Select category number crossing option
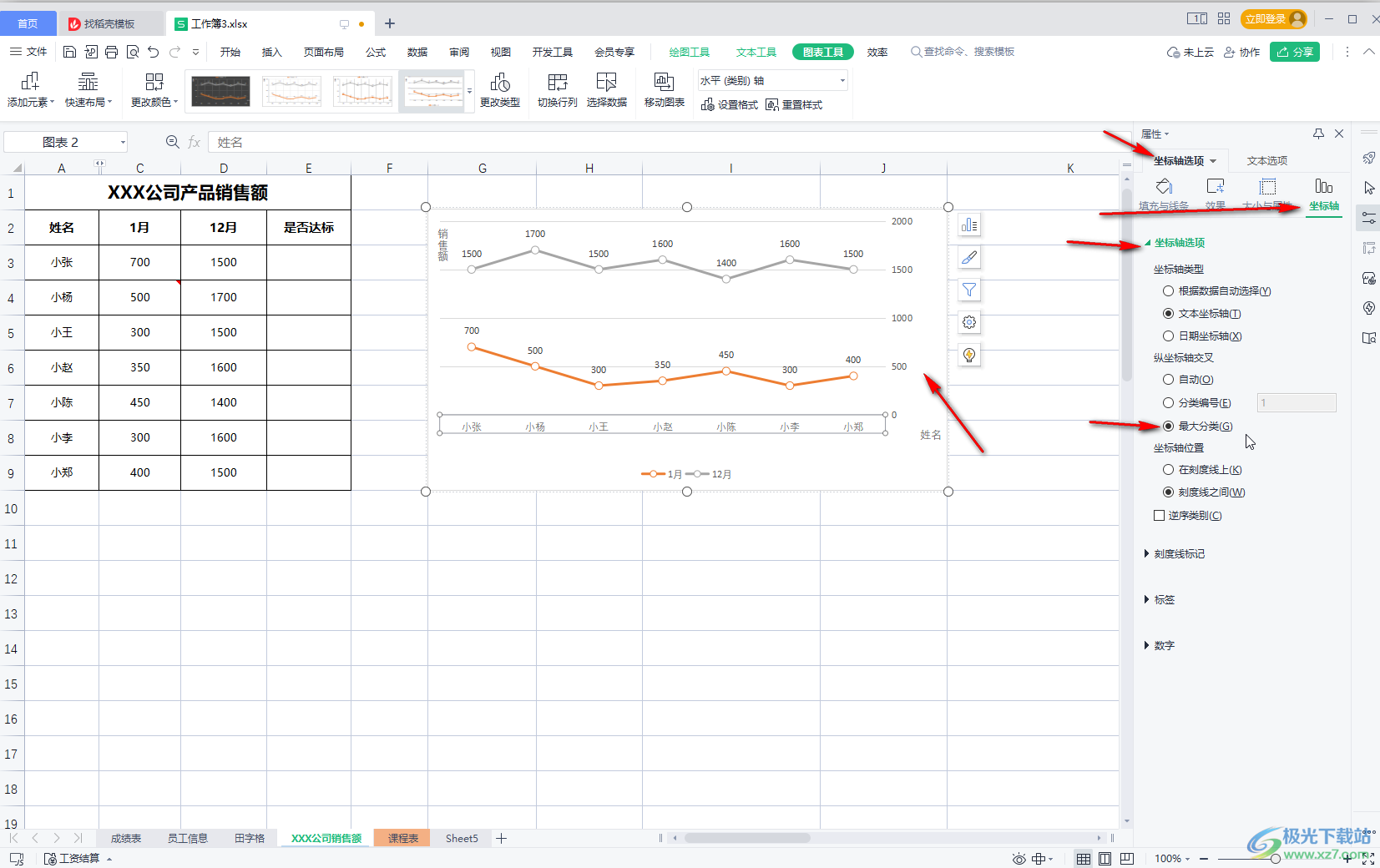The image size is (1380, 868). tap(1168, 403)
